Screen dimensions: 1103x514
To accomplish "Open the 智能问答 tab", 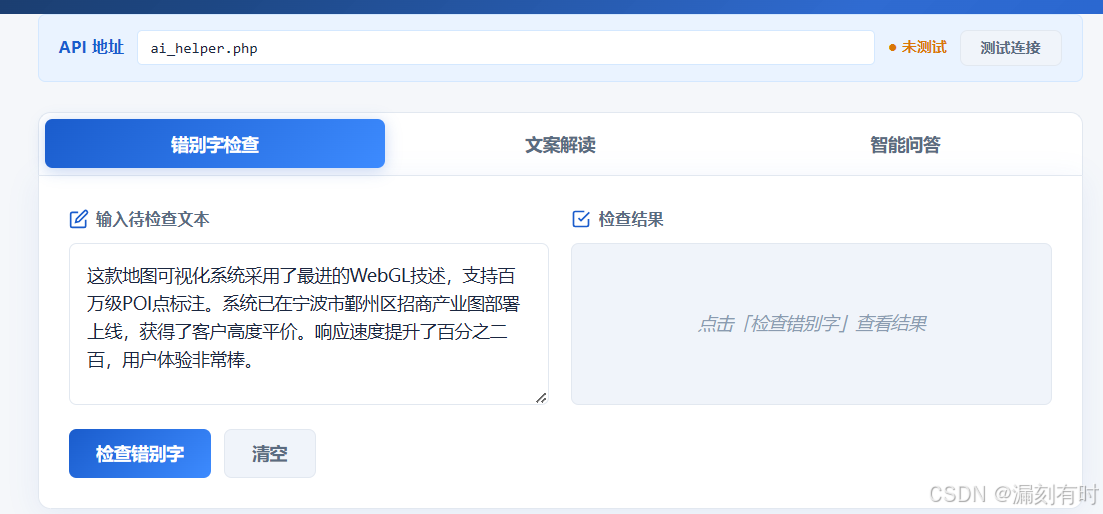I will [x=905, y=145].
